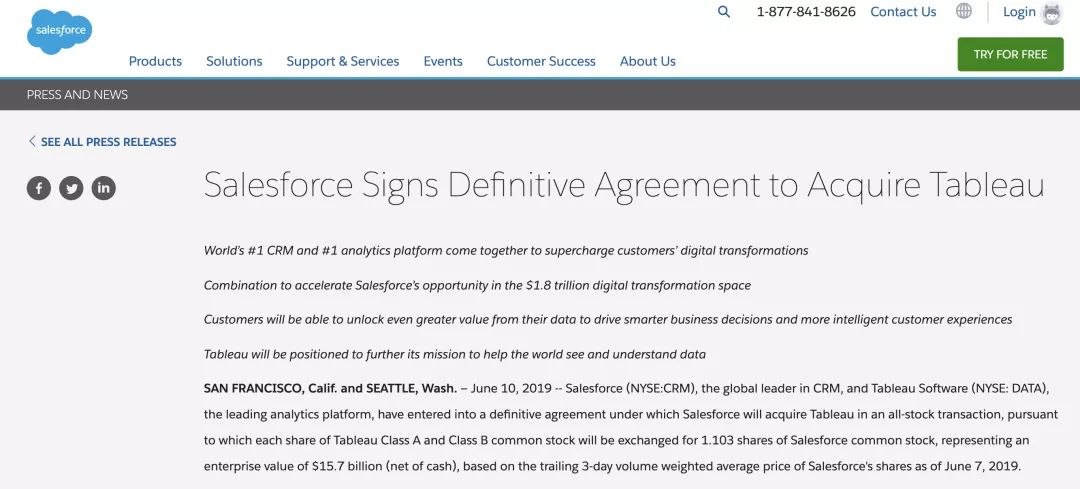
Task: Click the Login link
Action: click(1019, 12)
